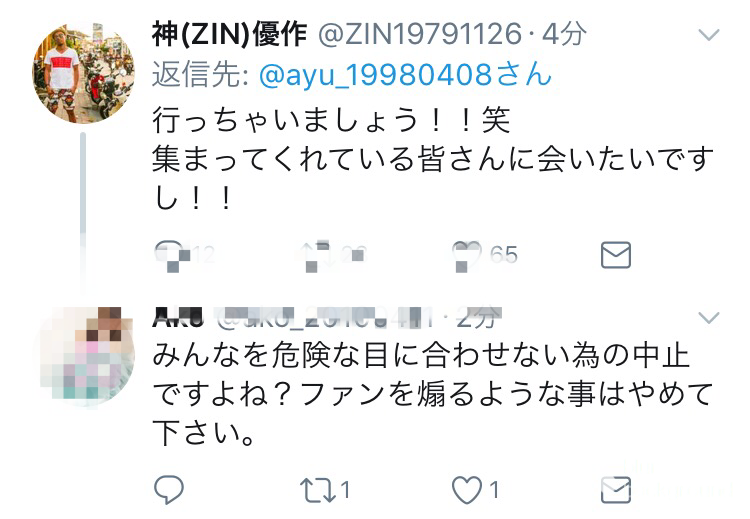This screenshot has width=750, height=519.
Task: Share the second tweet via envelope icon
Action: (616, 490)
